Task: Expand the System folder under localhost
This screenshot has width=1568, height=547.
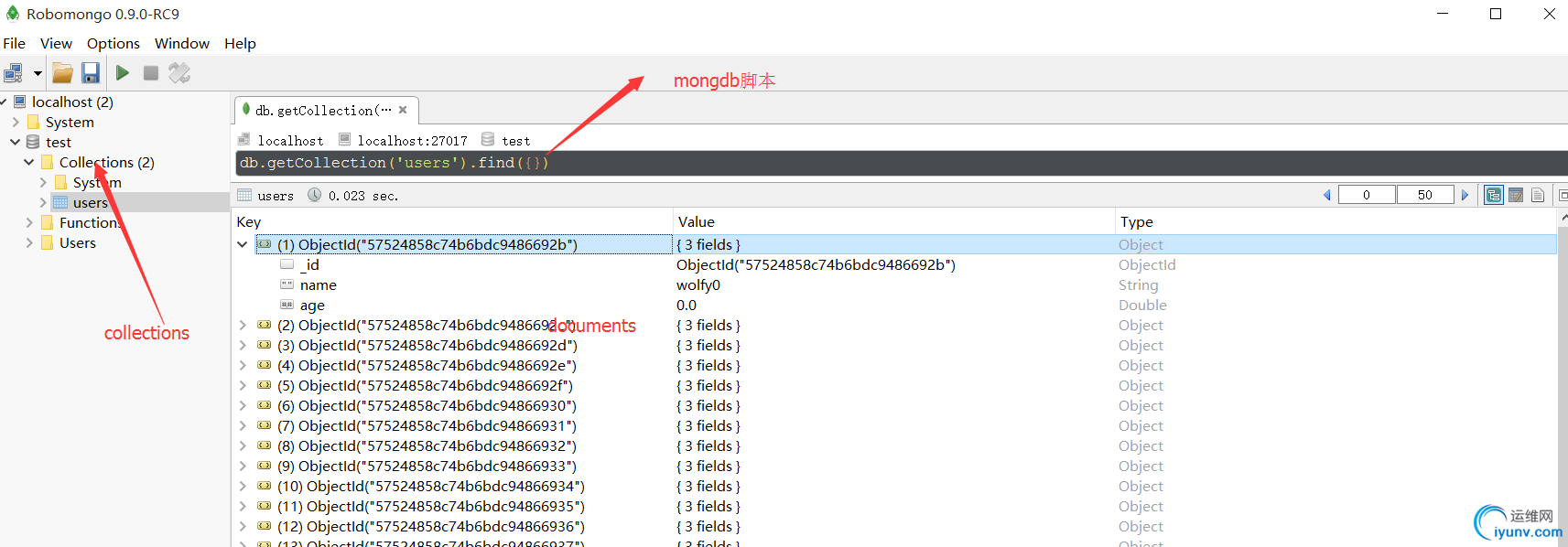Action: click(x=16, y=122)
